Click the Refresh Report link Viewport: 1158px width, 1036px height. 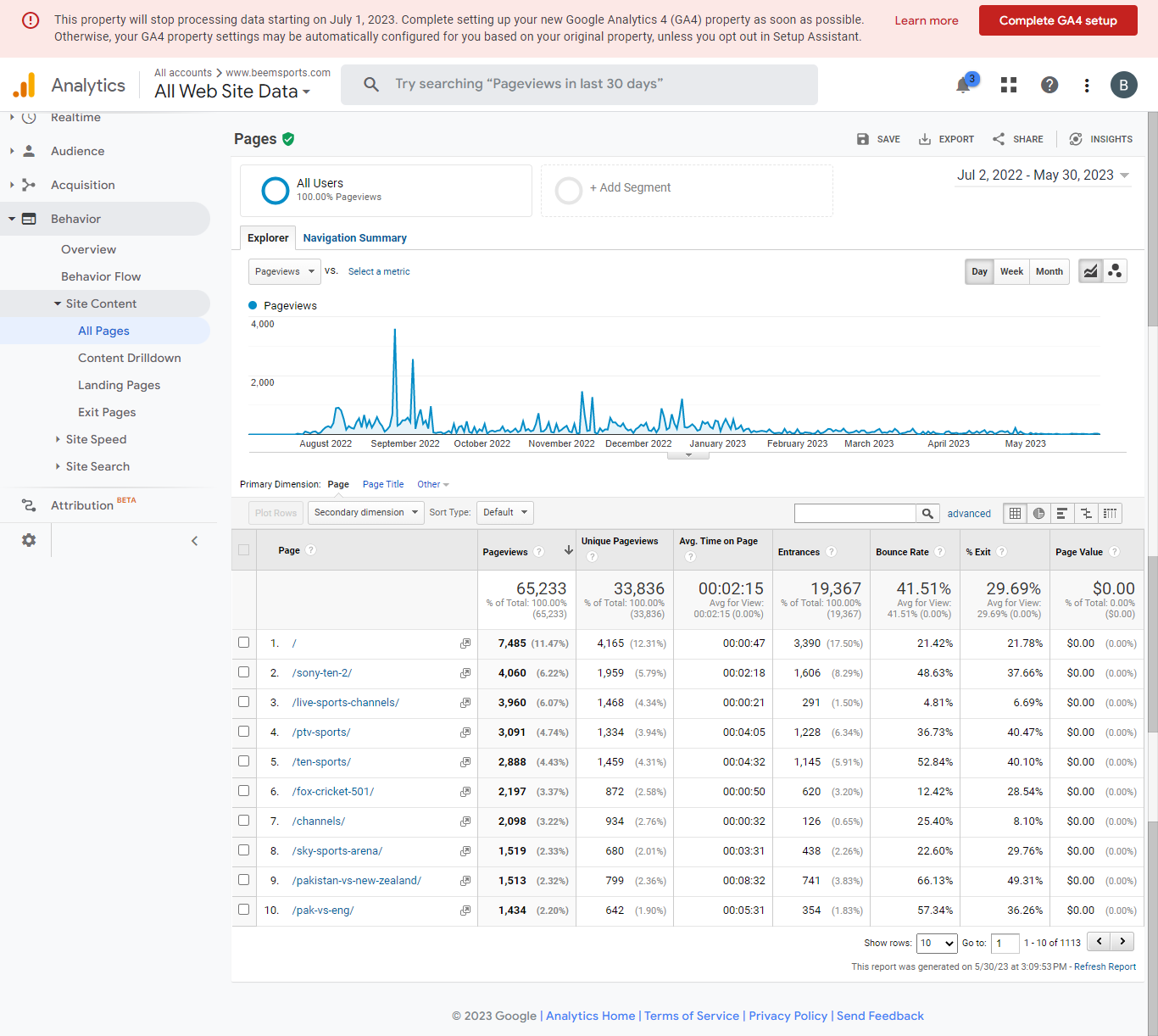tap(1105, 966)
